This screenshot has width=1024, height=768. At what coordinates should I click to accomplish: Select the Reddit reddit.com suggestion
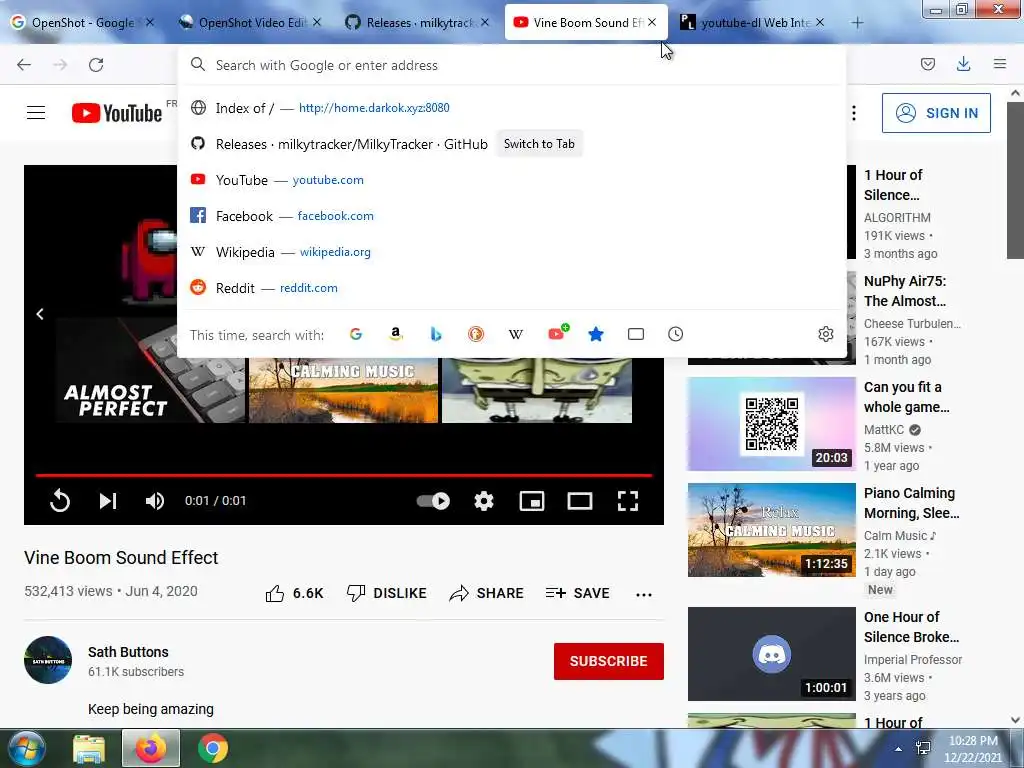pyautogui.click(x=512, y=287)
